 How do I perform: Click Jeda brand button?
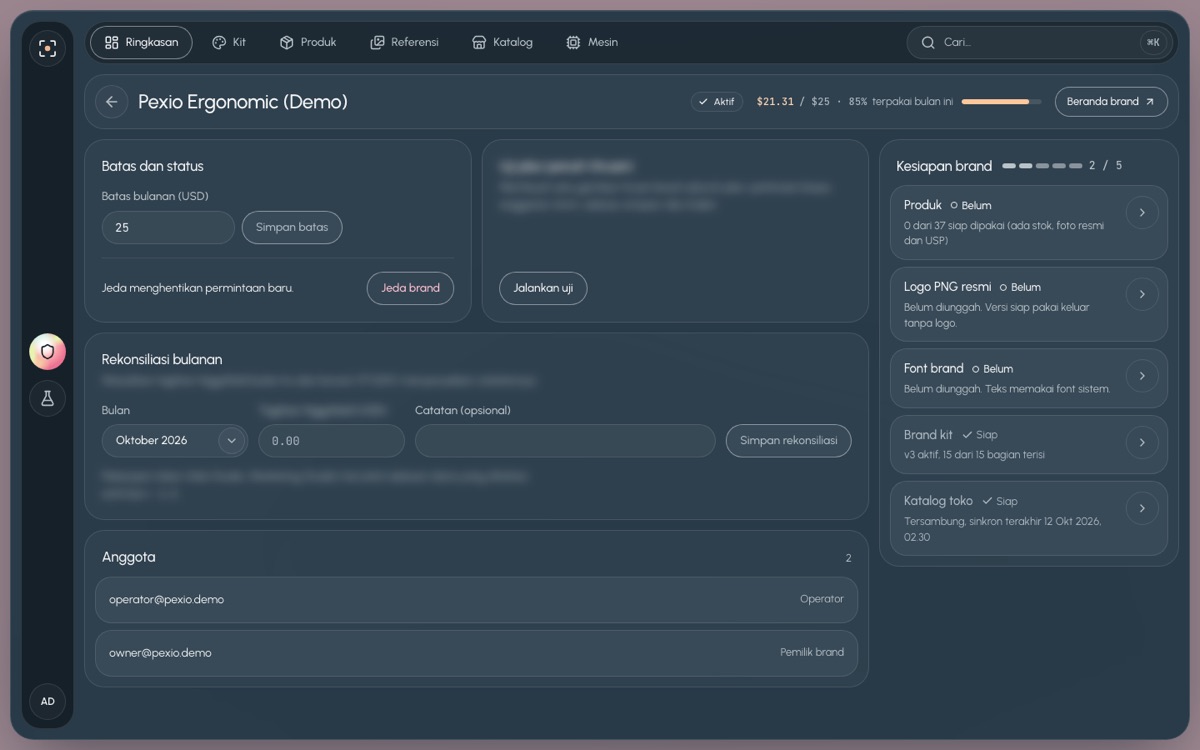(x=410, y=288)
